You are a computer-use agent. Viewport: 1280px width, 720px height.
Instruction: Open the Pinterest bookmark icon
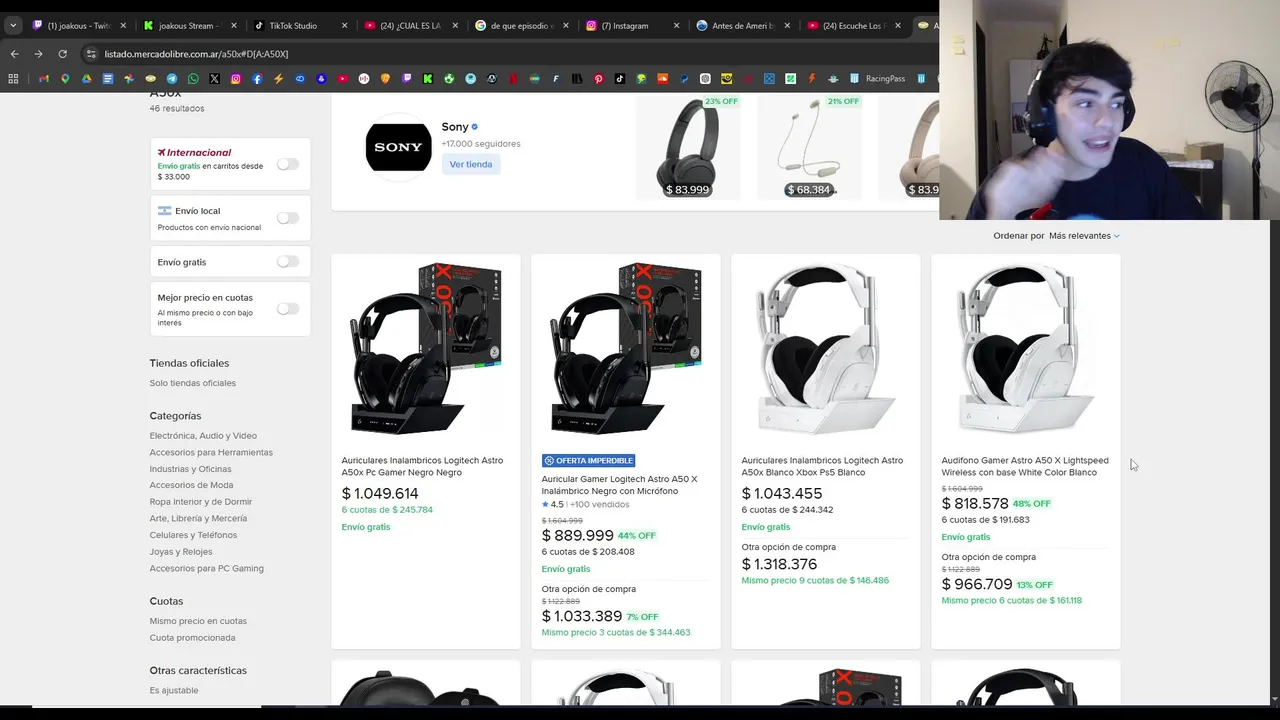click(x=598, y=78)
